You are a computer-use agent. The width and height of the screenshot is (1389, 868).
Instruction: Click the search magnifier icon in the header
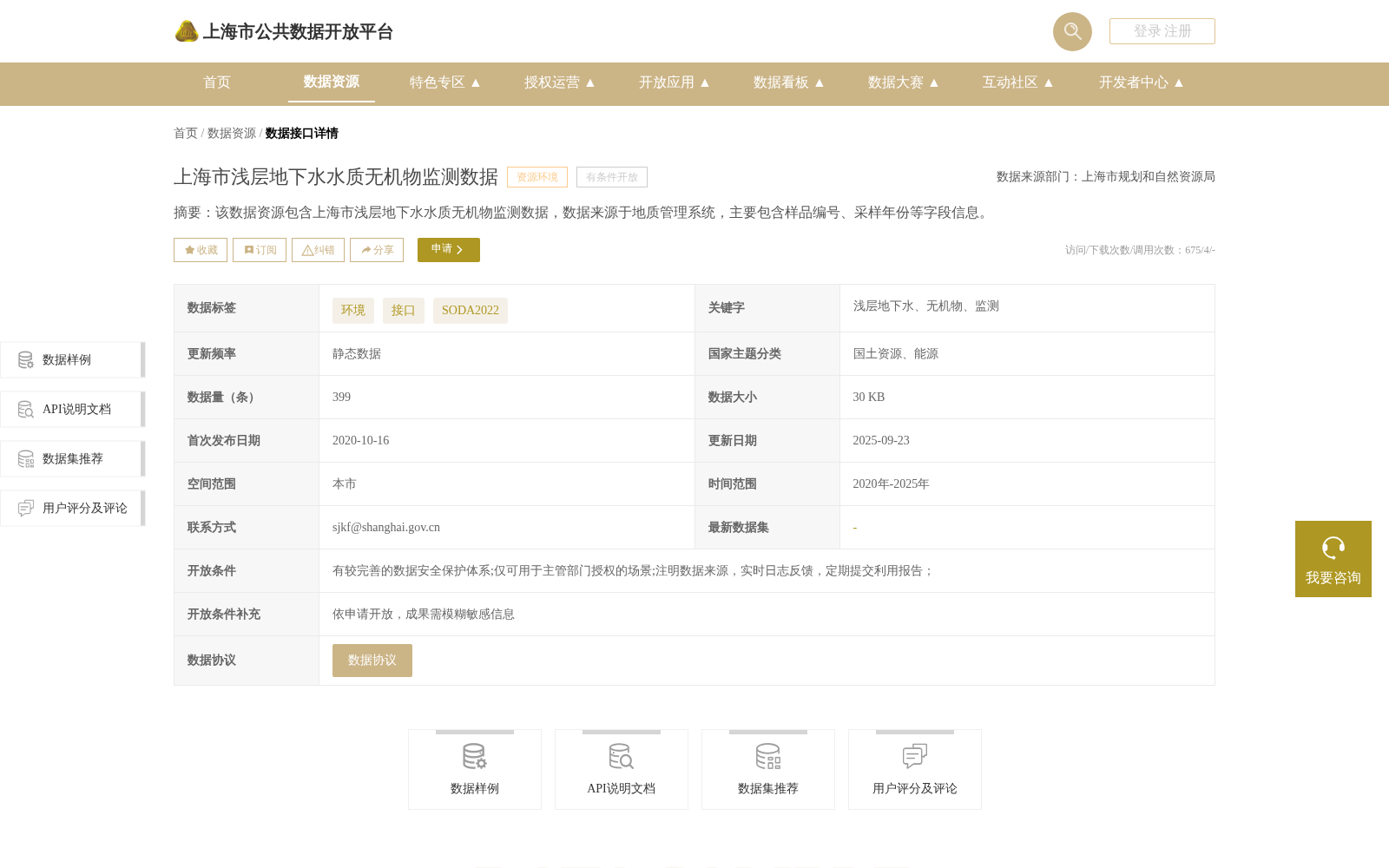pos(1072,31)
